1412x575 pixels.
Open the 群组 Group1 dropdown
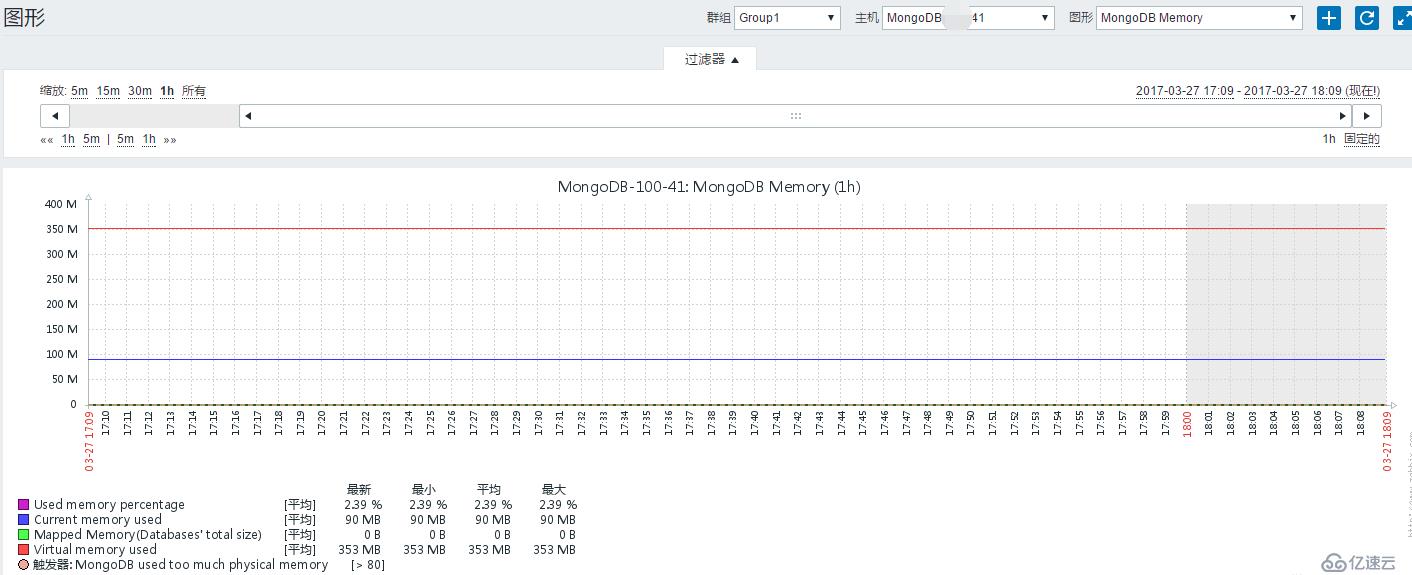point(787,18)
